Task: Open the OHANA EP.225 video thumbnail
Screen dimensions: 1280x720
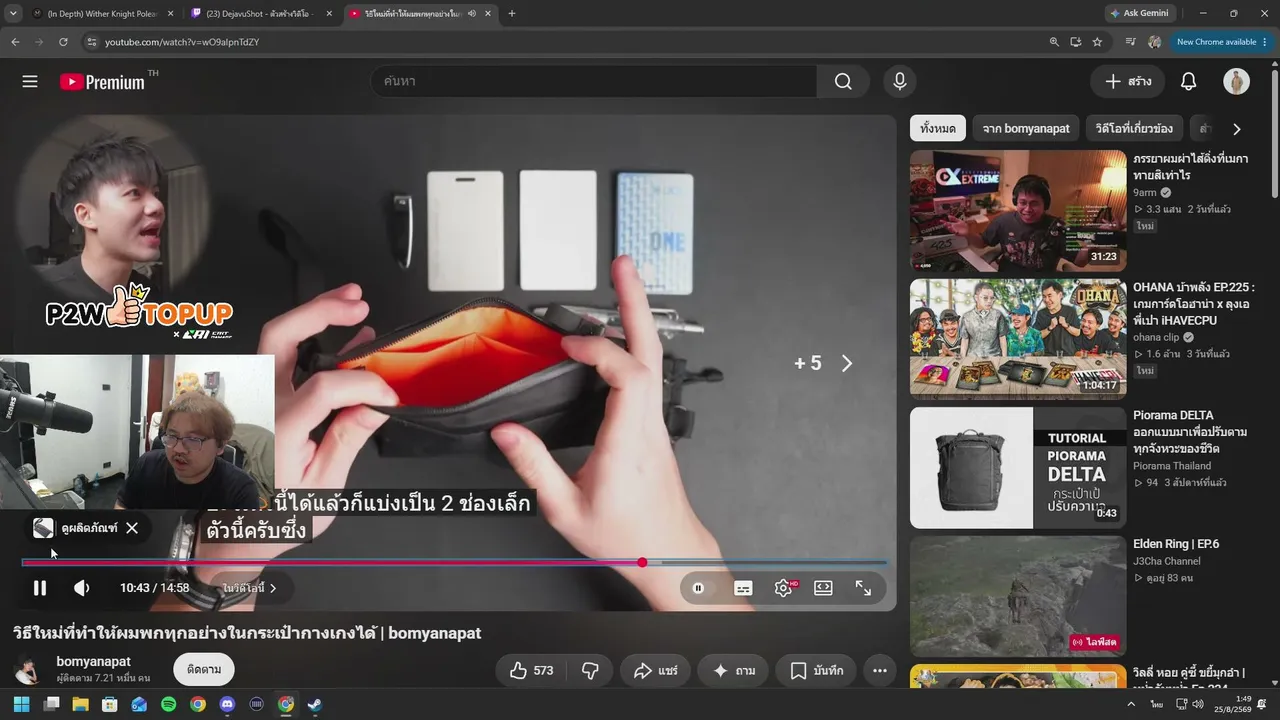Action: click(1018, 339)
